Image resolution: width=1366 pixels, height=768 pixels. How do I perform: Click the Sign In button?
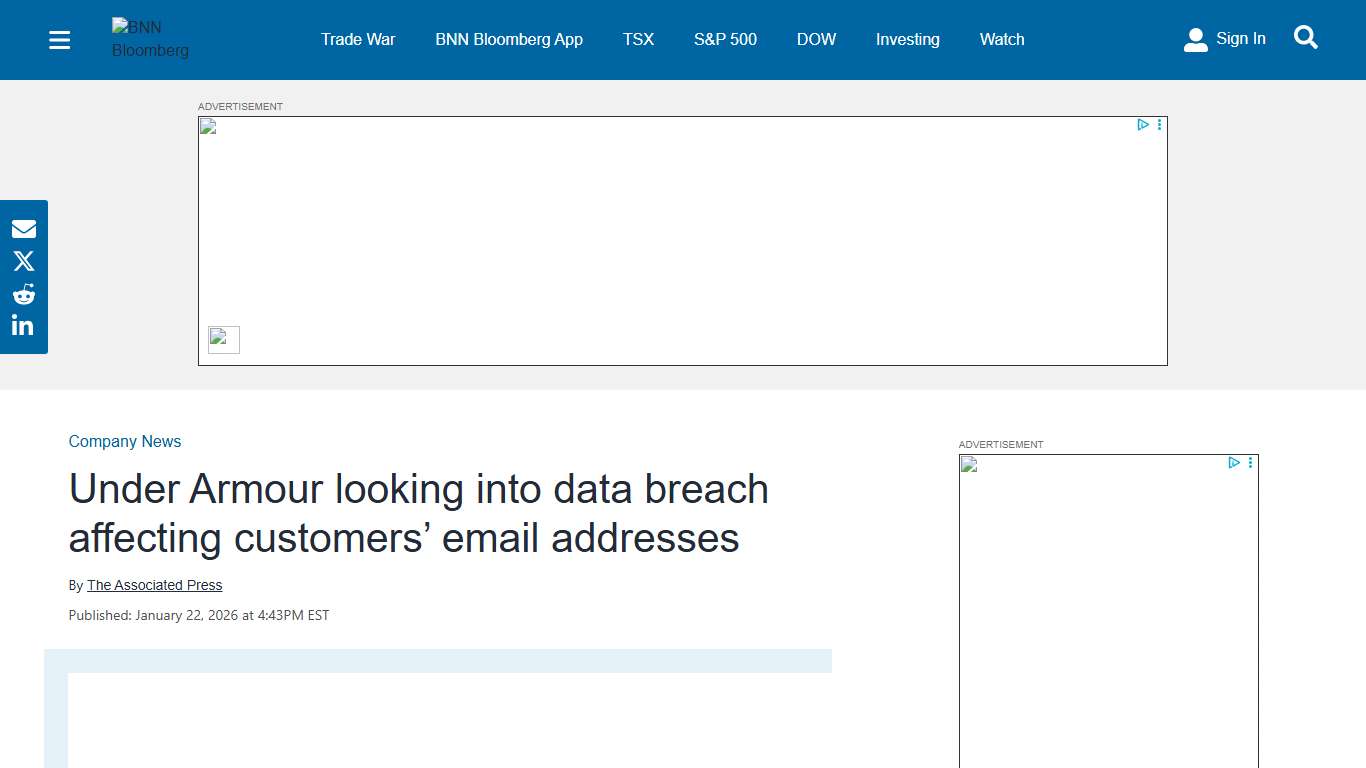point(1240,38)
